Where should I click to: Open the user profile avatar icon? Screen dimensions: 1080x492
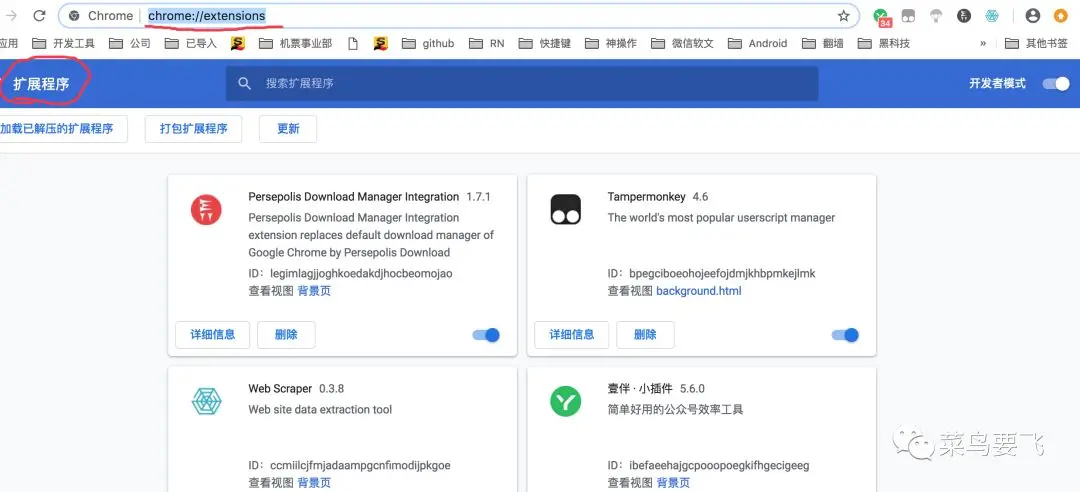[x=1032, y=16]
